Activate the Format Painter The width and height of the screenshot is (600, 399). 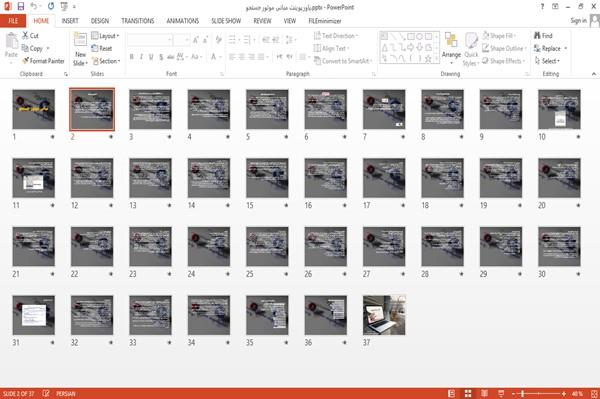click(43, 61)
